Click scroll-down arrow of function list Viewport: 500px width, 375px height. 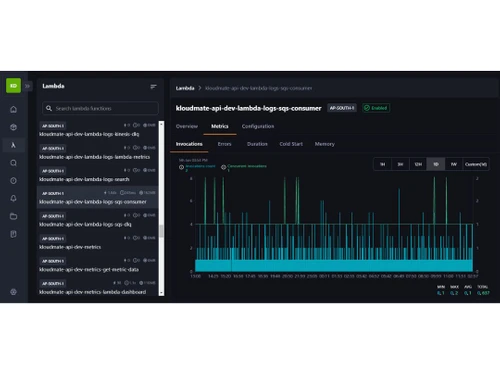click(x=161, y=293)
